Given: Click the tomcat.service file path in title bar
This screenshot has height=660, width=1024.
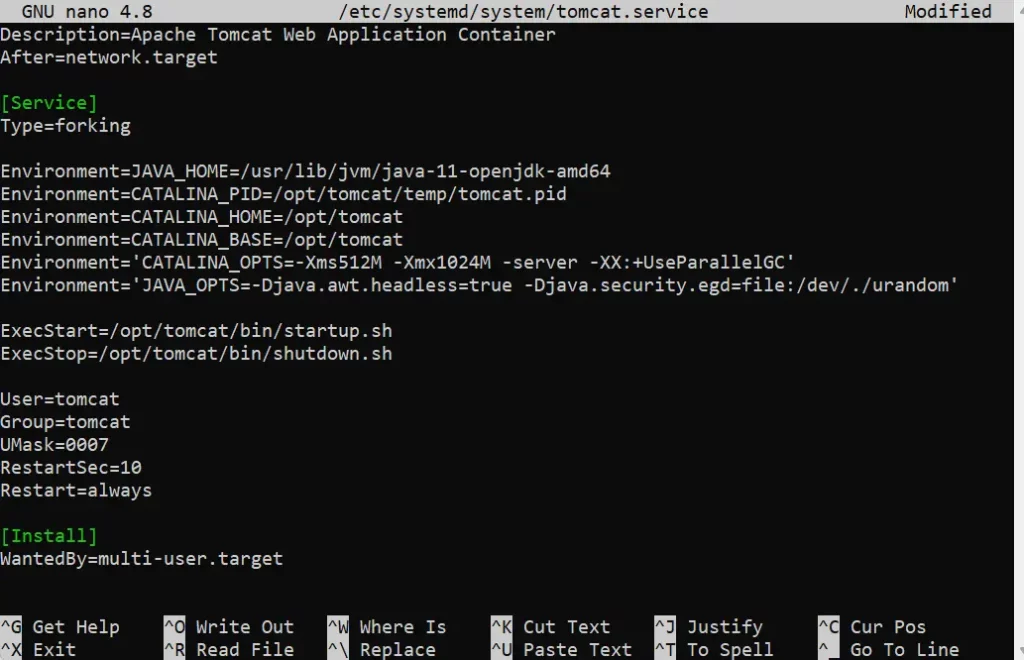Looking at the screenshot, I should pyautogui.click(x=523, y=12).
